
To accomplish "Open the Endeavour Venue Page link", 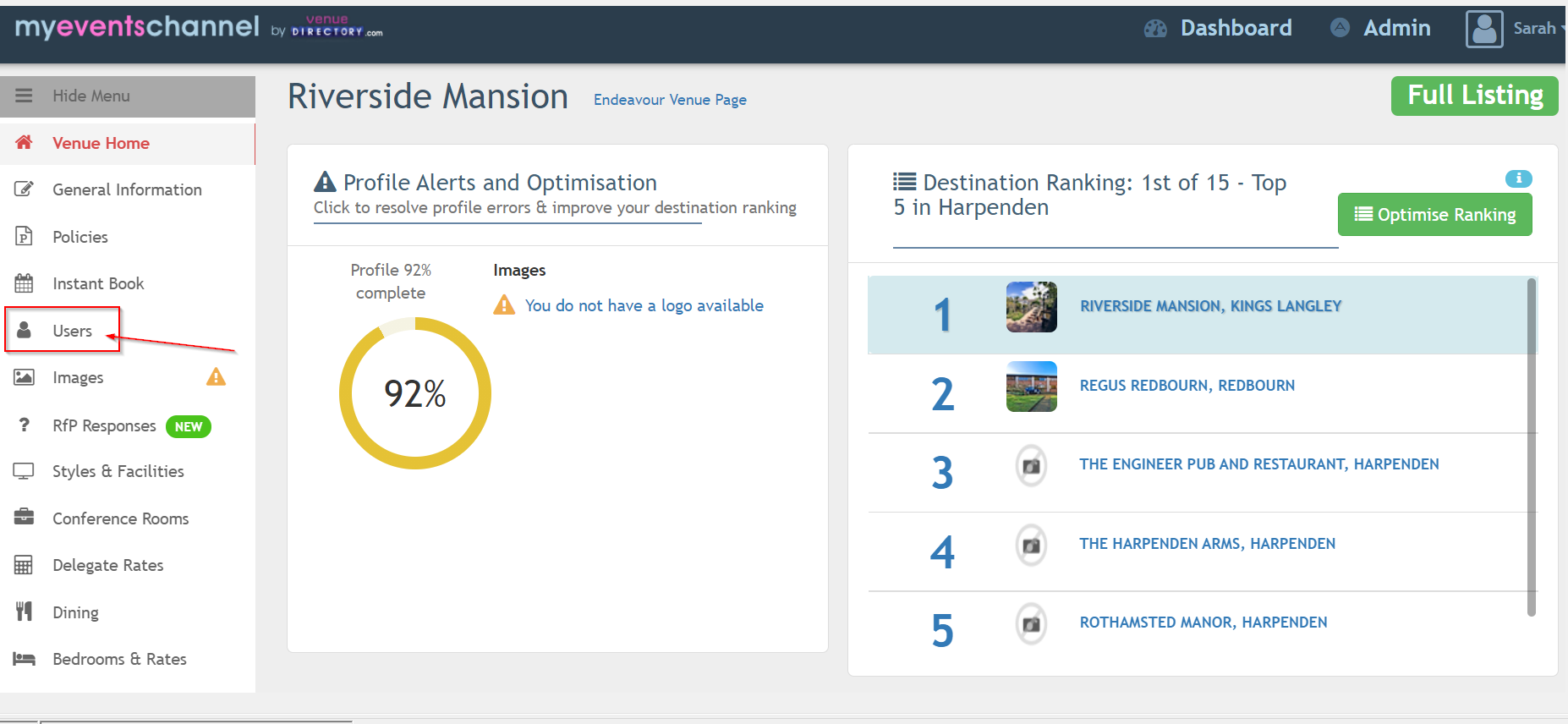I will coord(670,100).
